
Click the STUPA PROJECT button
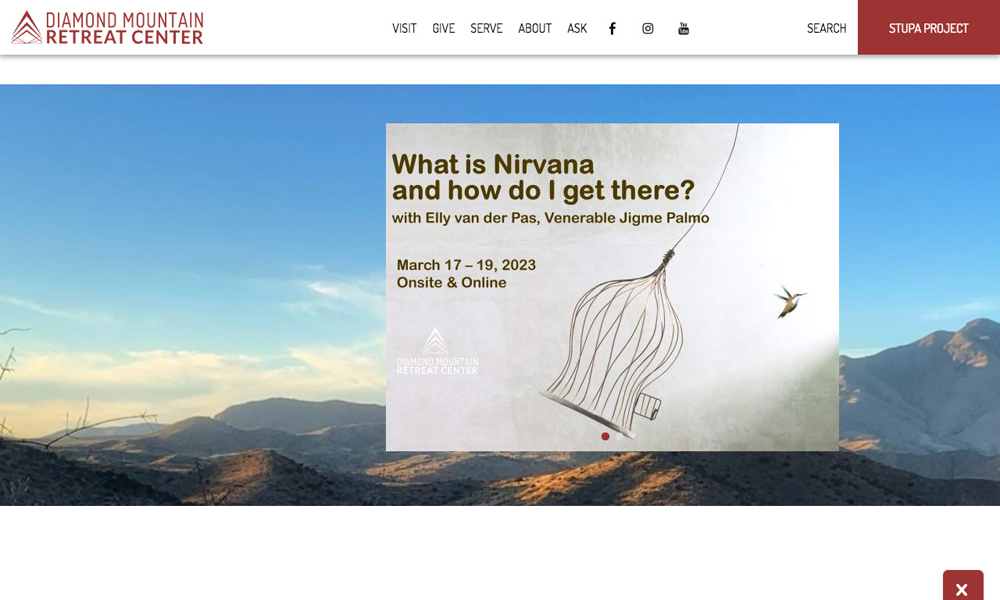[x=928, y=28]
